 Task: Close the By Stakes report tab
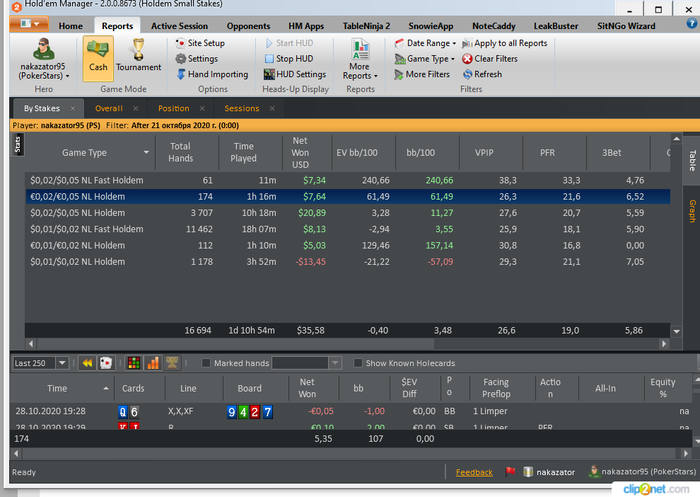73,109
